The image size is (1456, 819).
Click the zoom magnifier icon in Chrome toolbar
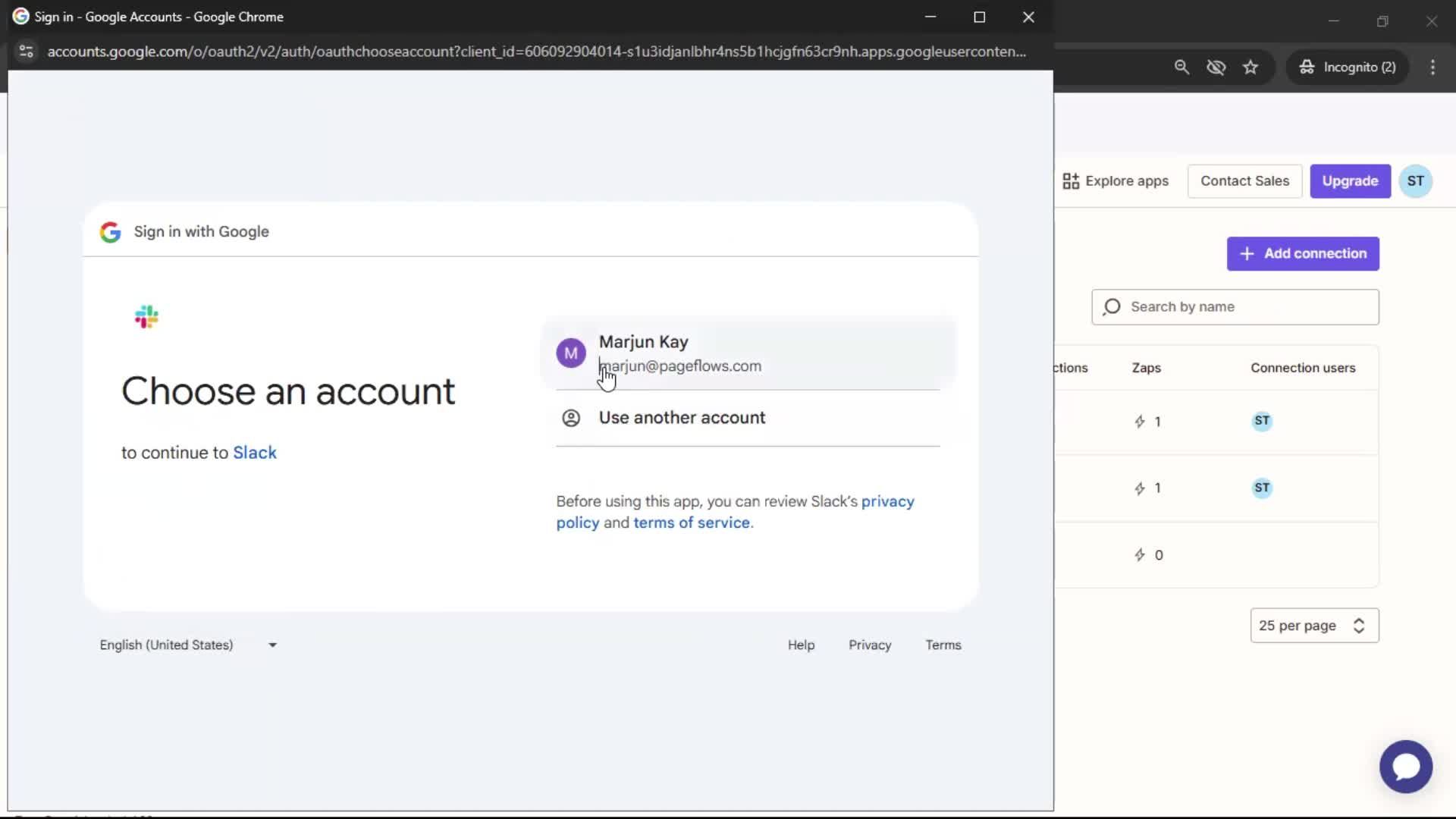pos(1181,67)
